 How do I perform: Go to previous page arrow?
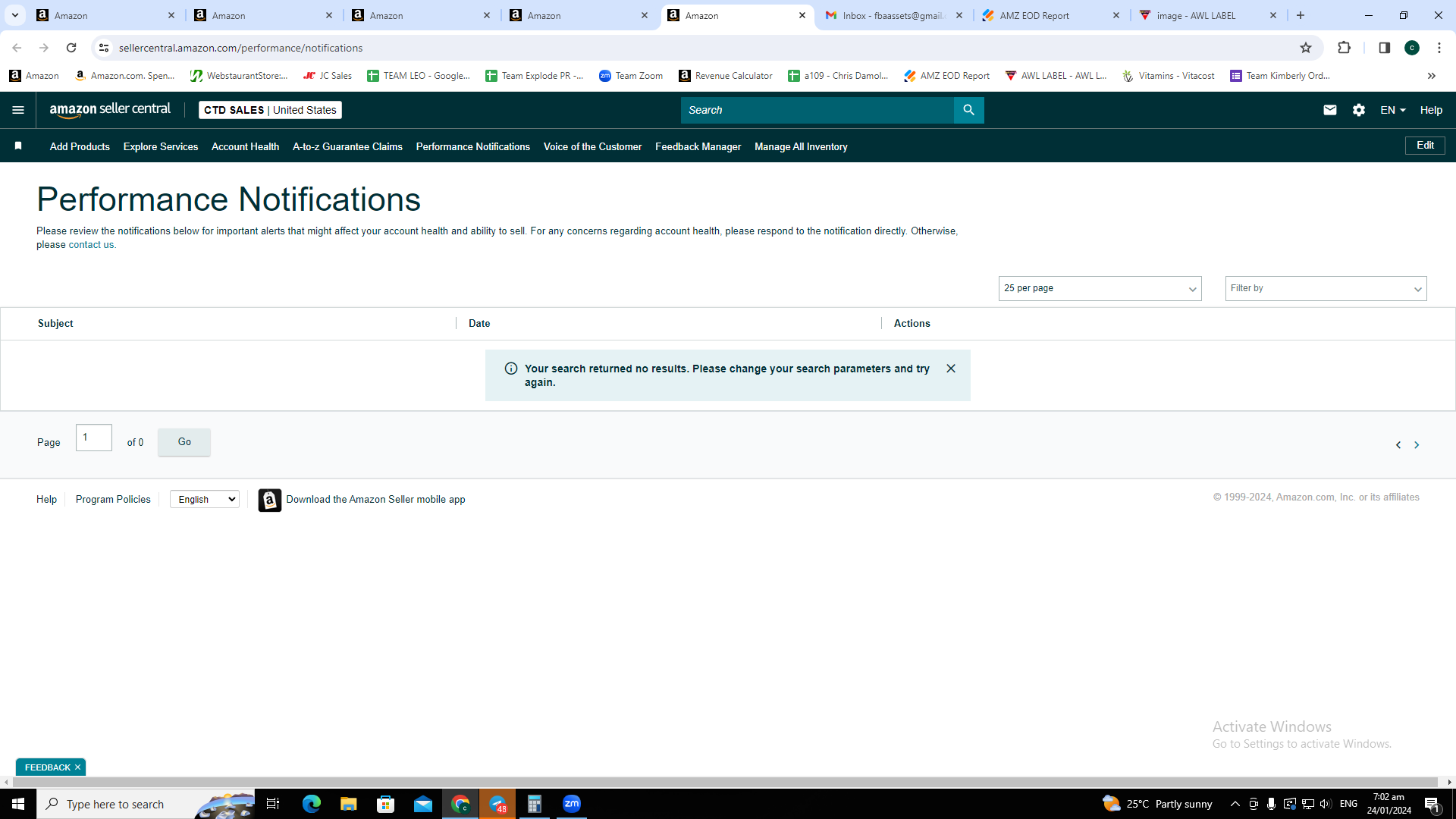pyautogui.click(x=1398, y=445)
